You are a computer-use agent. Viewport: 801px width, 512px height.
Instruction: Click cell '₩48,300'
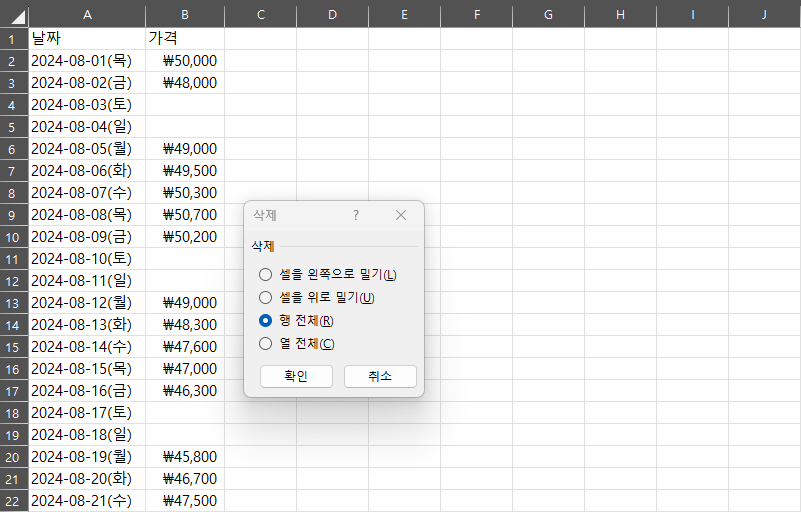185,324
